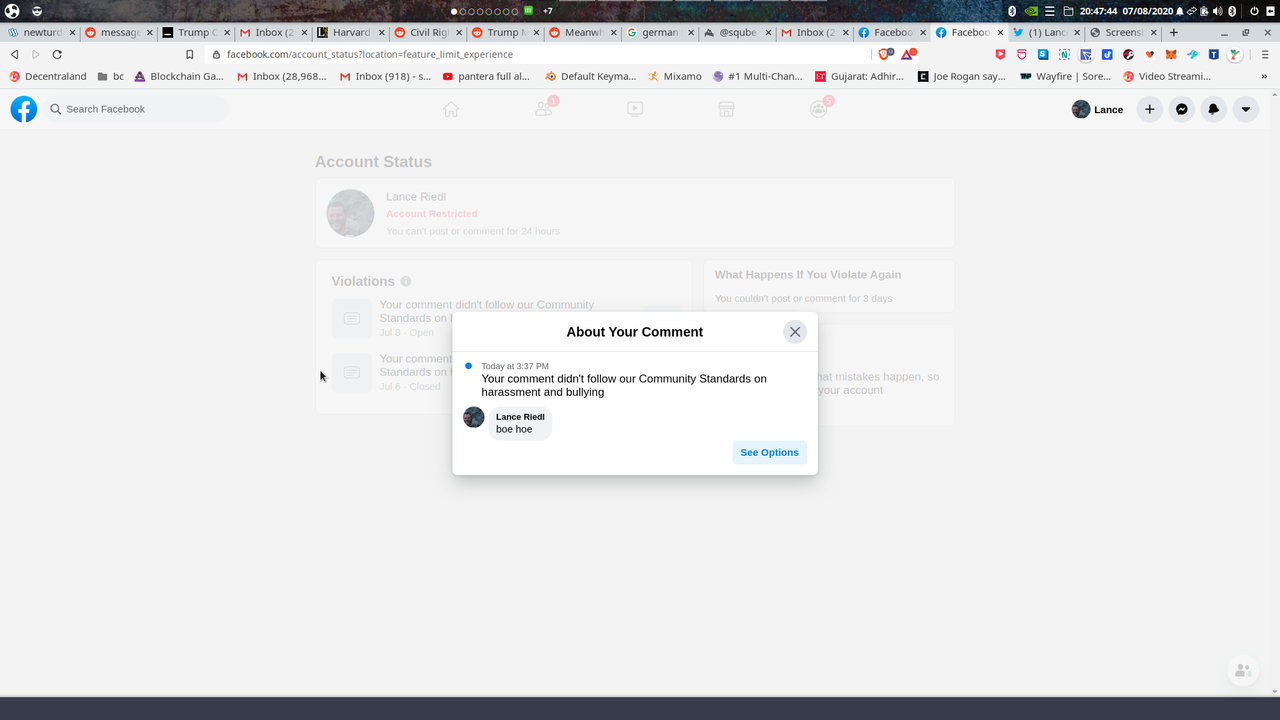Open a new browser tab
The width and height of the screenshot is (1280, 720).
pos(1174,32)
